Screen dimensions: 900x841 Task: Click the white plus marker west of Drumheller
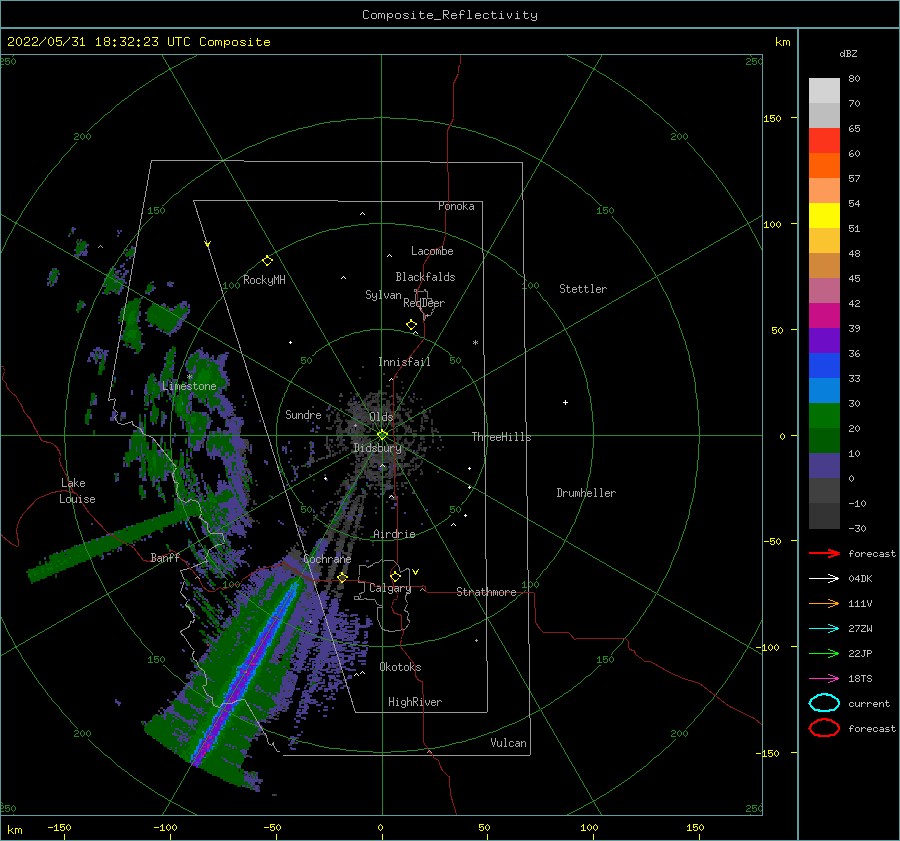pos(565,402)
